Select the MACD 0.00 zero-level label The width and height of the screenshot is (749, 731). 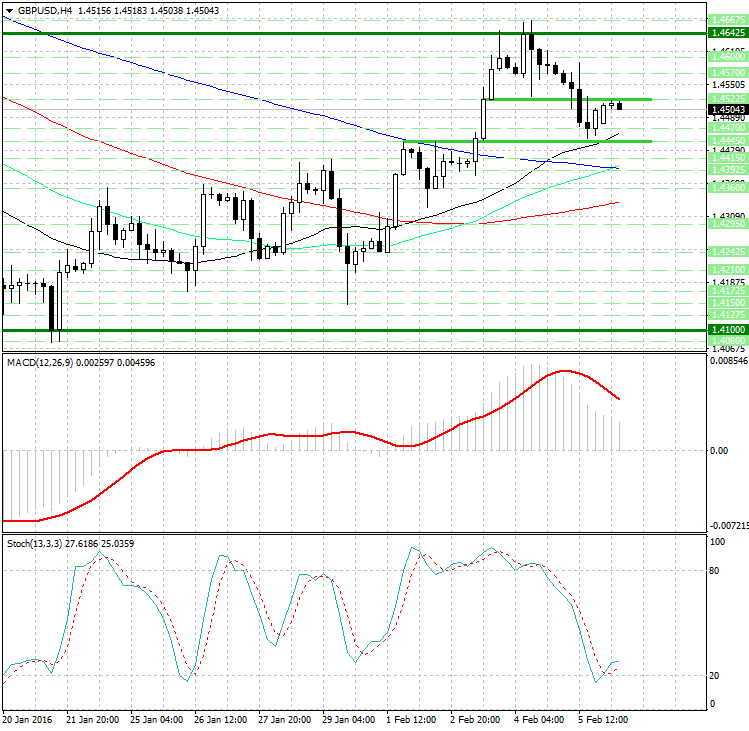point(719,451)
